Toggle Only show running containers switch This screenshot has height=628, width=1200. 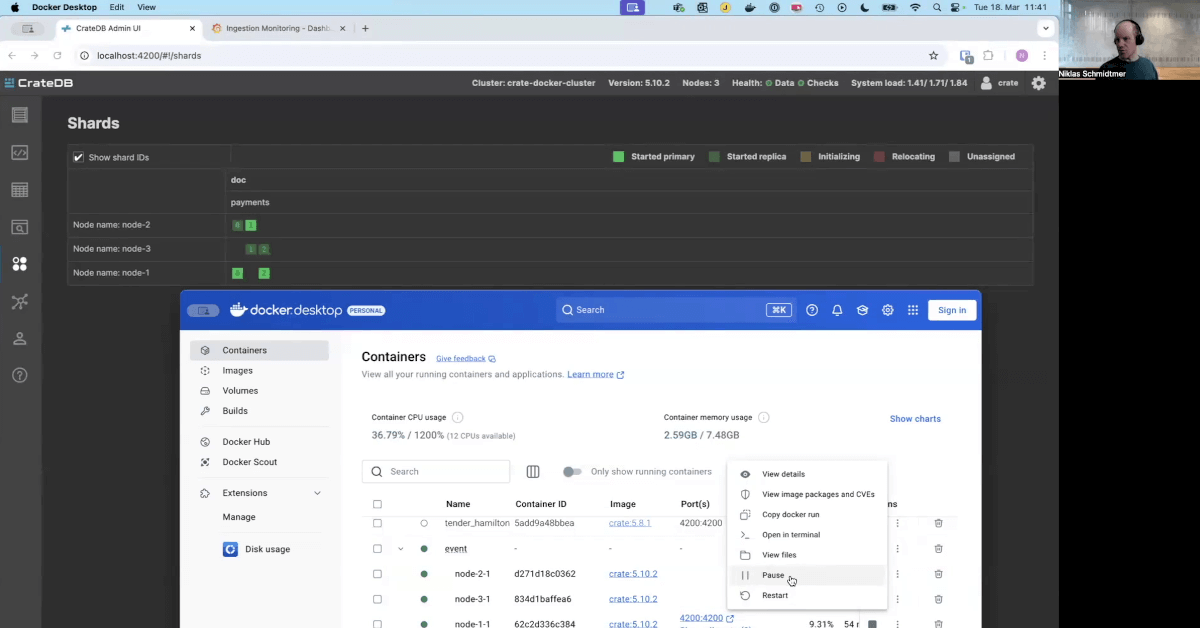pos(572,472)
